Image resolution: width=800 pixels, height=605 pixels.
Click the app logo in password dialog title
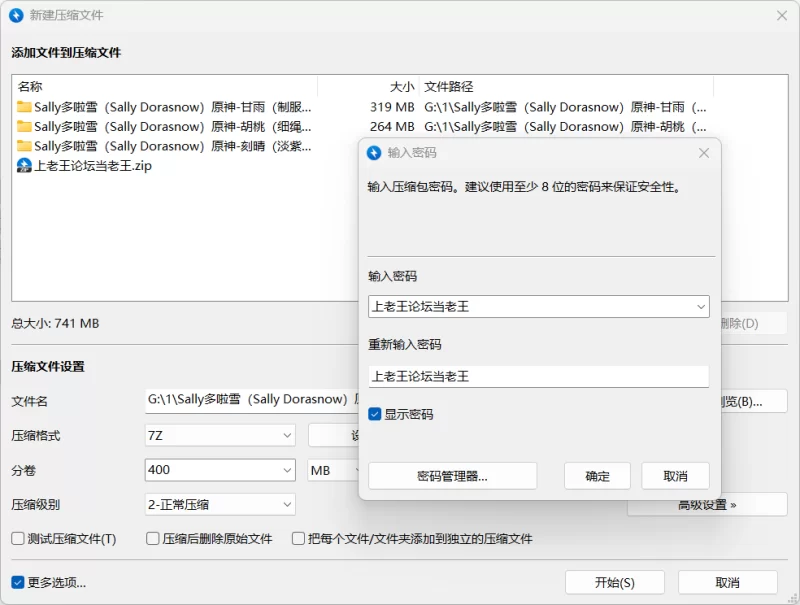pos(374,153)
